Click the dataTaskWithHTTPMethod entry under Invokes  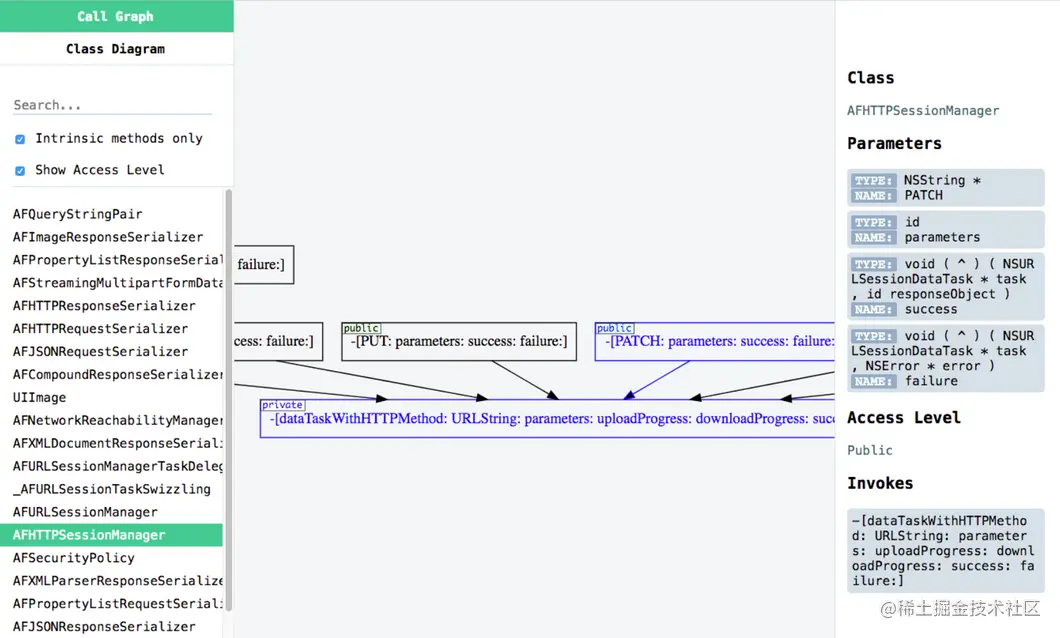point(945,549)
